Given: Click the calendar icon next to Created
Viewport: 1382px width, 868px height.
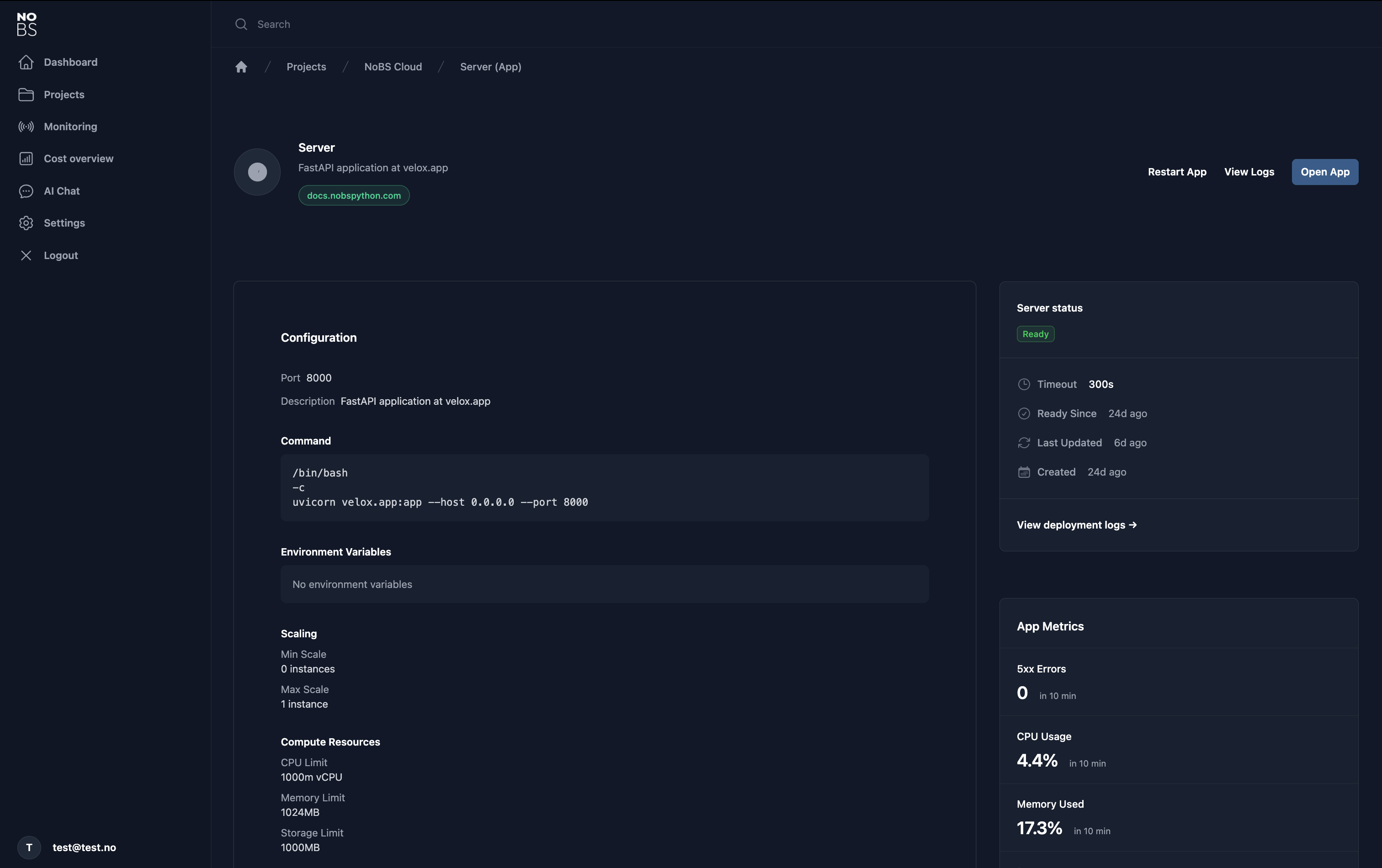Looking at the screenshot, I should (1025, 471).
